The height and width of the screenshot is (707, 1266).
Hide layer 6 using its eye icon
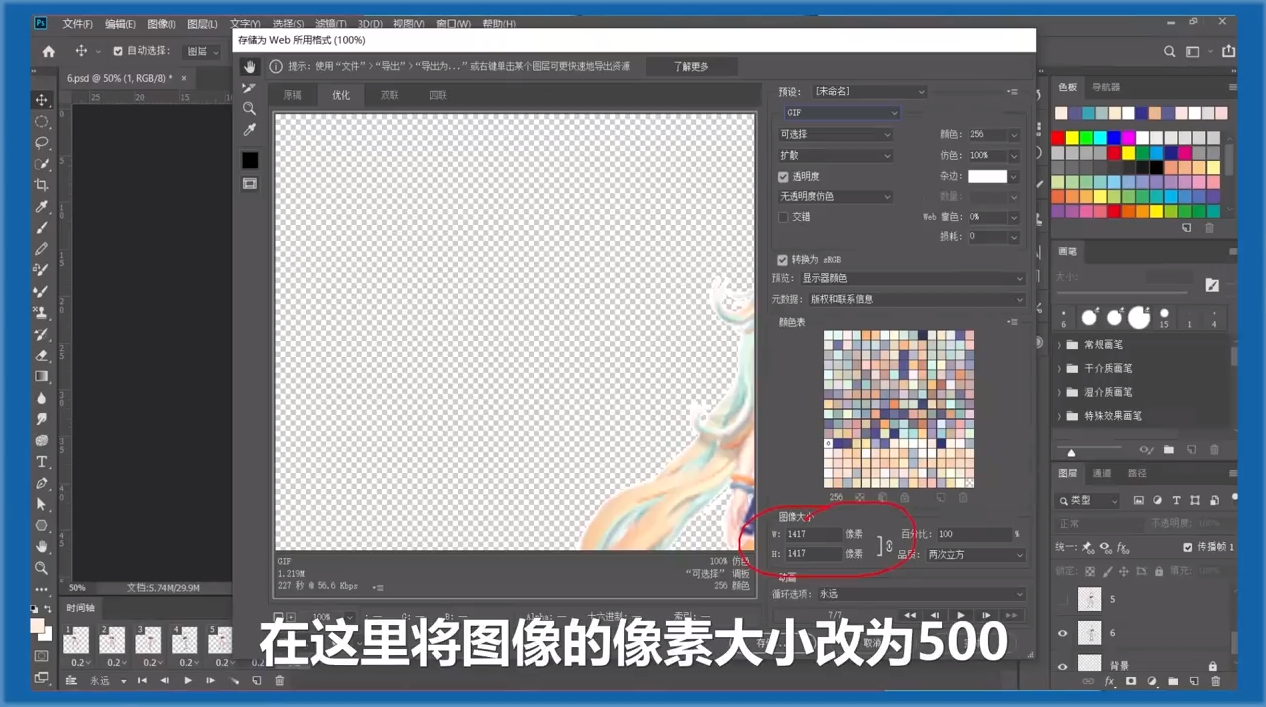(1062, 633)
